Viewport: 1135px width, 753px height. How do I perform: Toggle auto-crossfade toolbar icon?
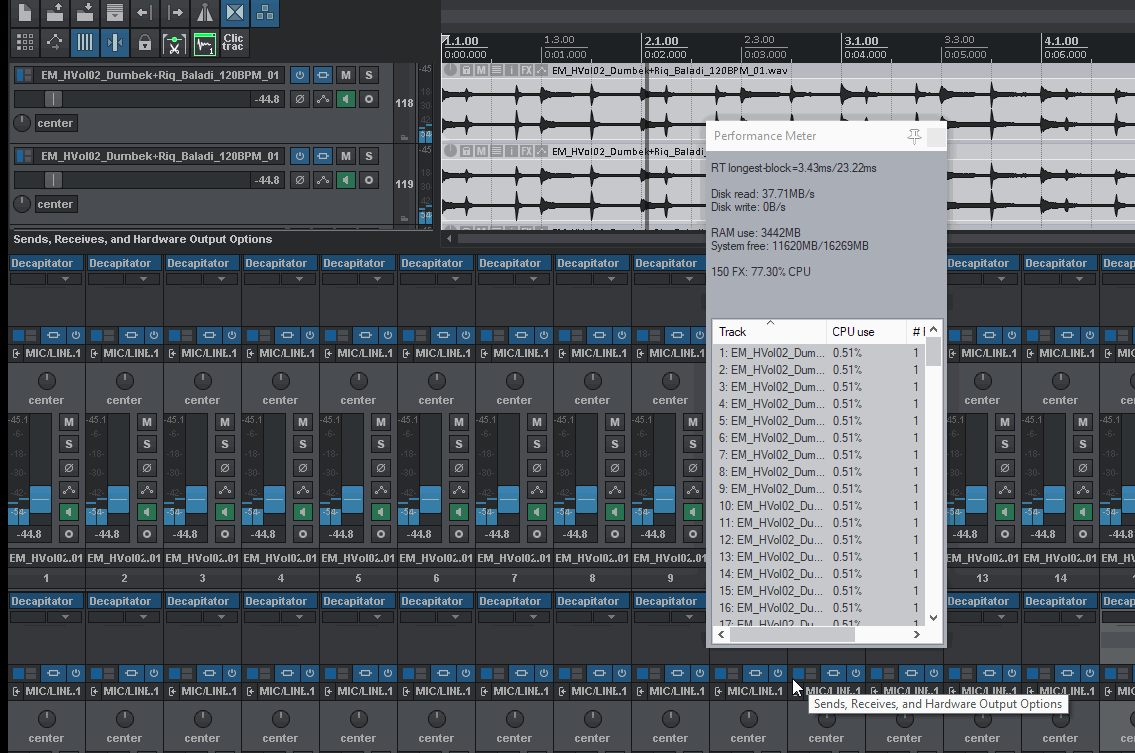[235, 12]
